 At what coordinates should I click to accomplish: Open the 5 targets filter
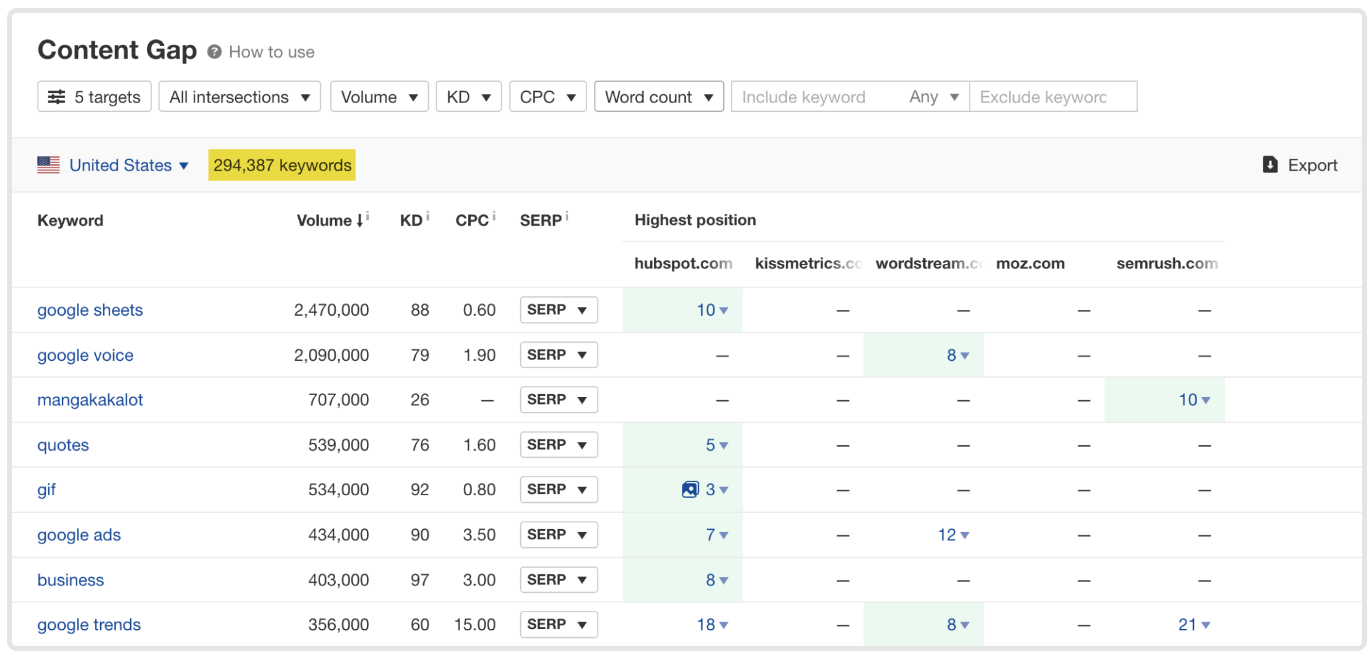tap(95, 97)
